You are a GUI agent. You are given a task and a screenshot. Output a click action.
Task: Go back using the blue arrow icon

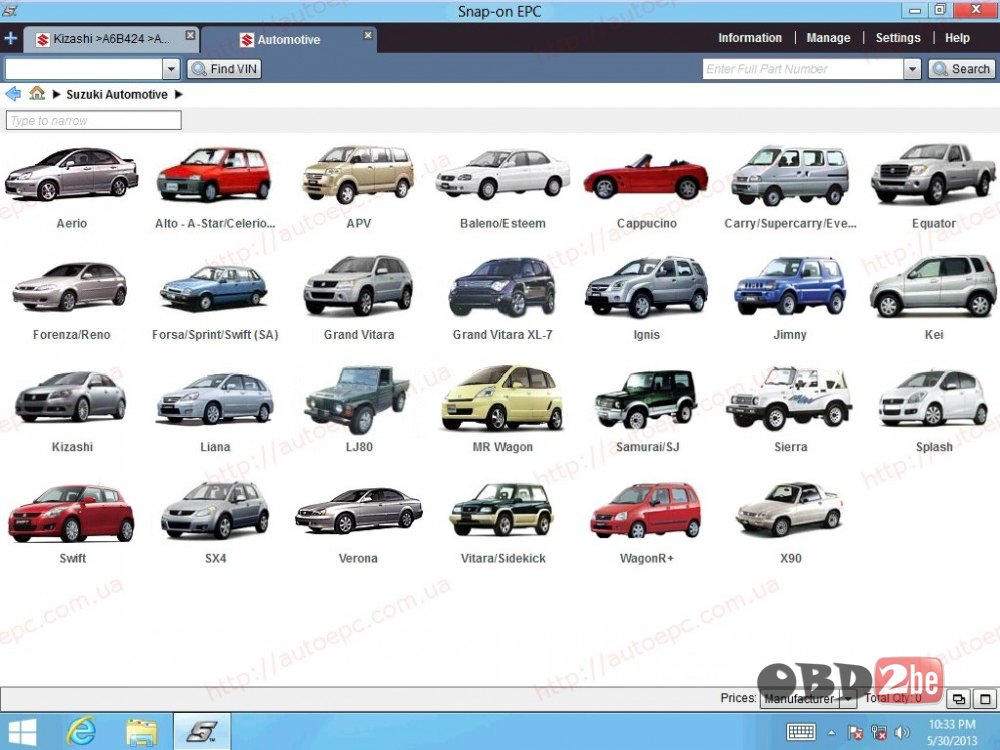(x=13, y=94)
